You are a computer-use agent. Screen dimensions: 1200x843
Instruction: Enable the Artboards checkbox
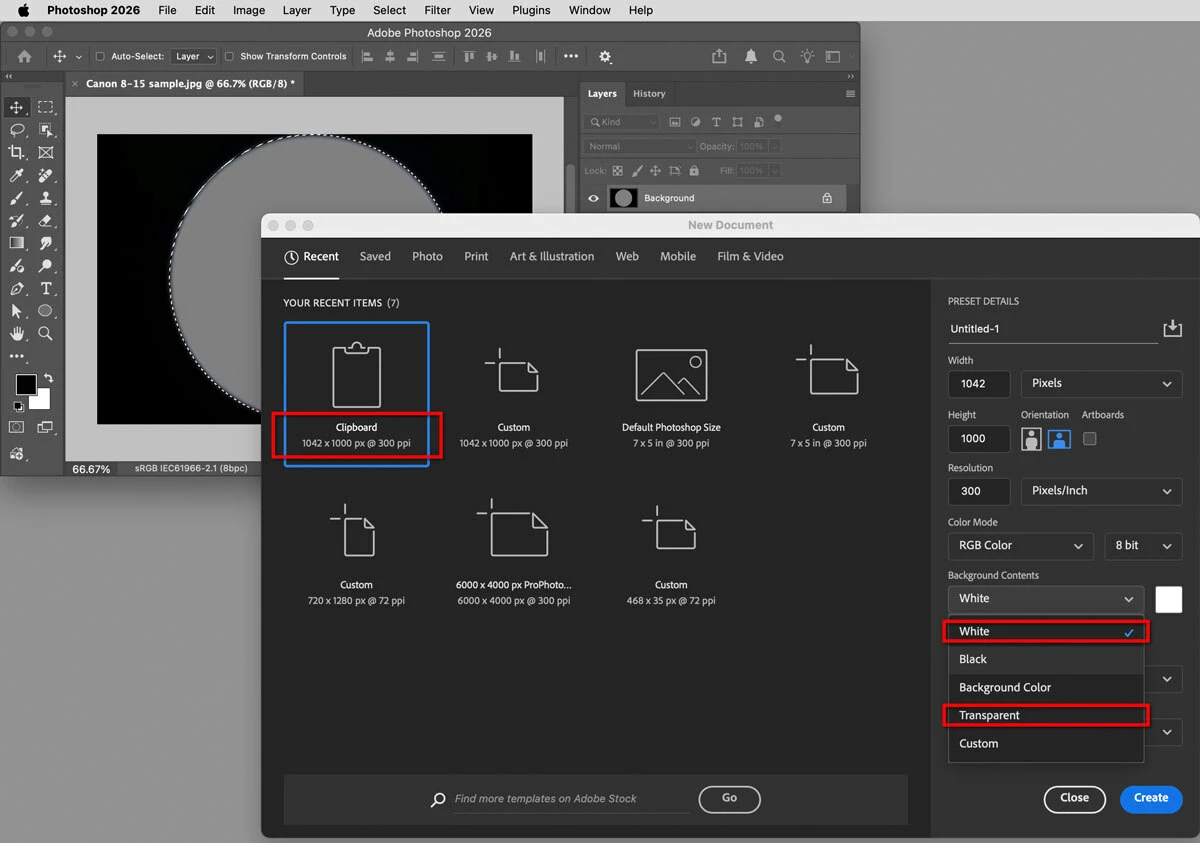(1090, 438)
